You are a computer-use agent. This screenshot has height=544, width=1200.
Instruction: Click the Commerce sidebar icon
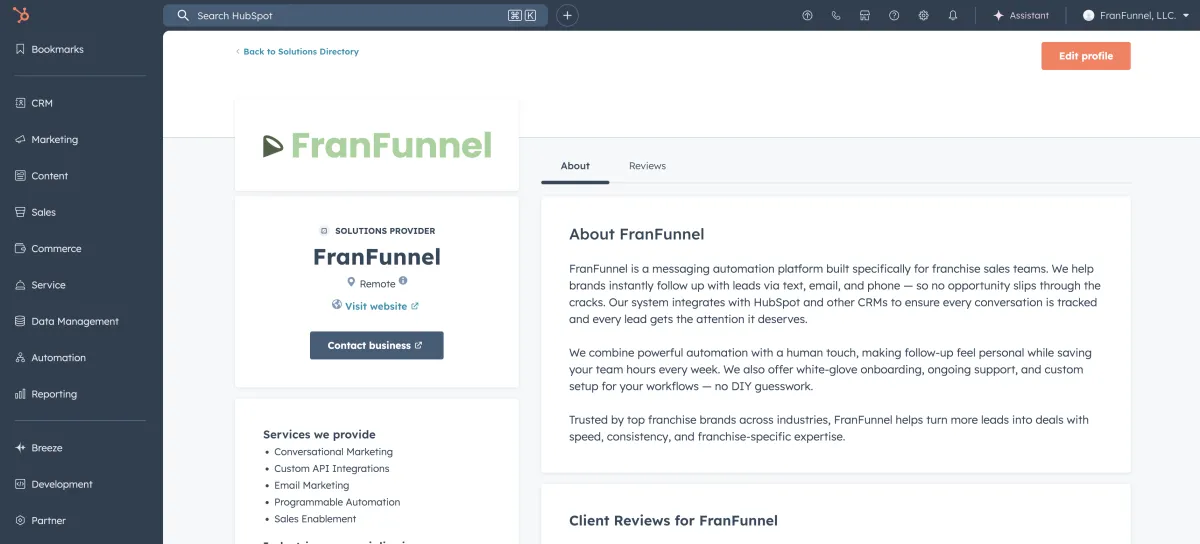pos(20,248)
